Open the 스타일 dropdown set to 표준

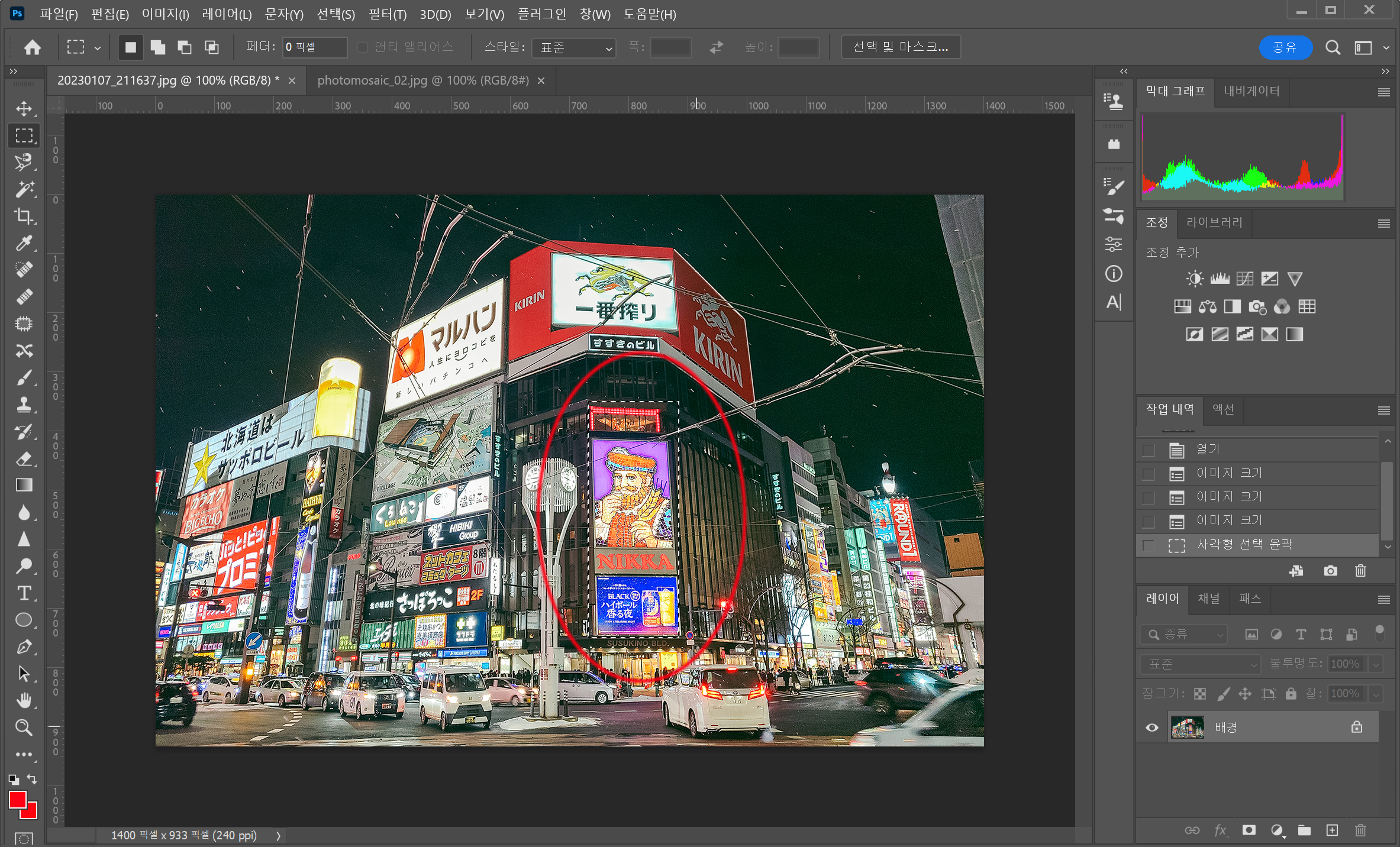pos(573,47)
